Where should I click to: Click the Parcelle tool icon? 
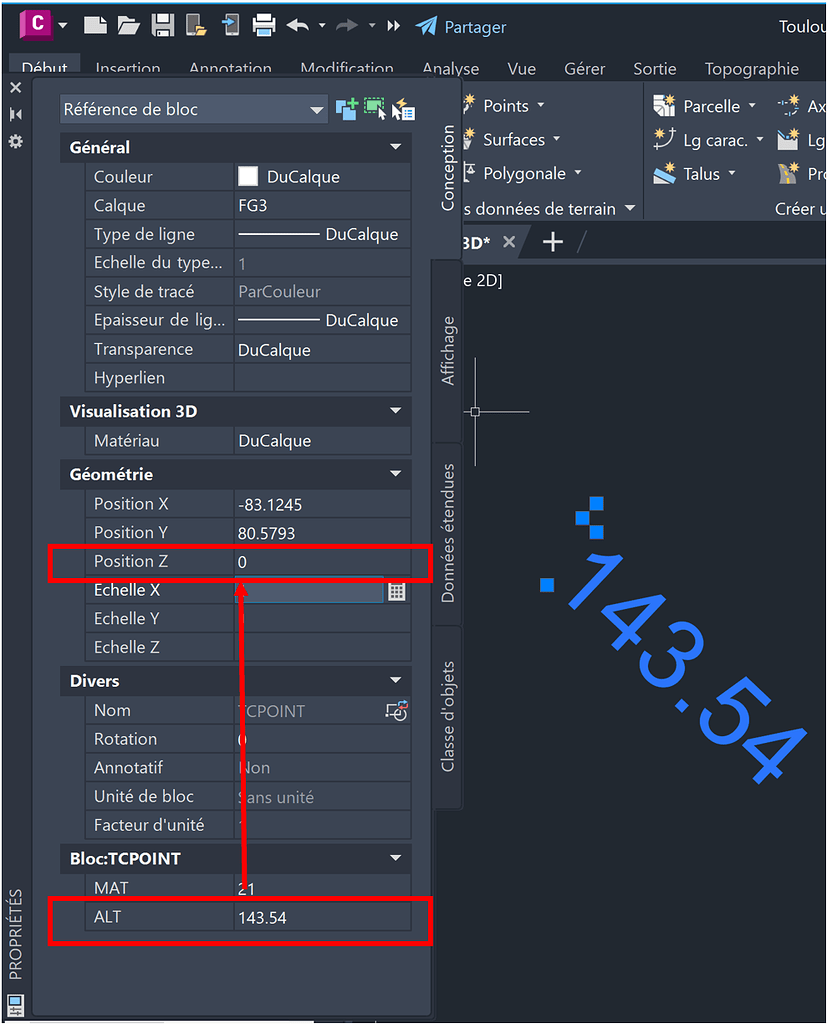pos(662,105)
